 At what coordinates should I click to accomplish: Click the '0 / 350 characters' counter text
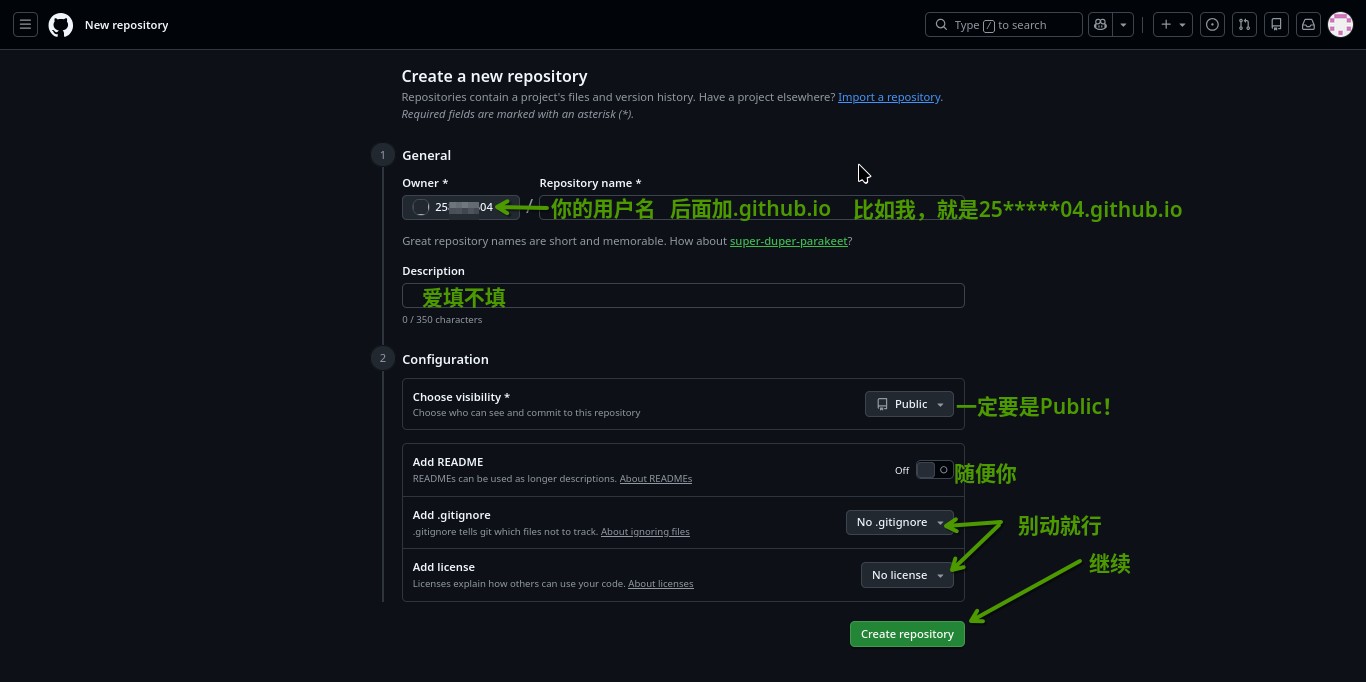(442, 320)
